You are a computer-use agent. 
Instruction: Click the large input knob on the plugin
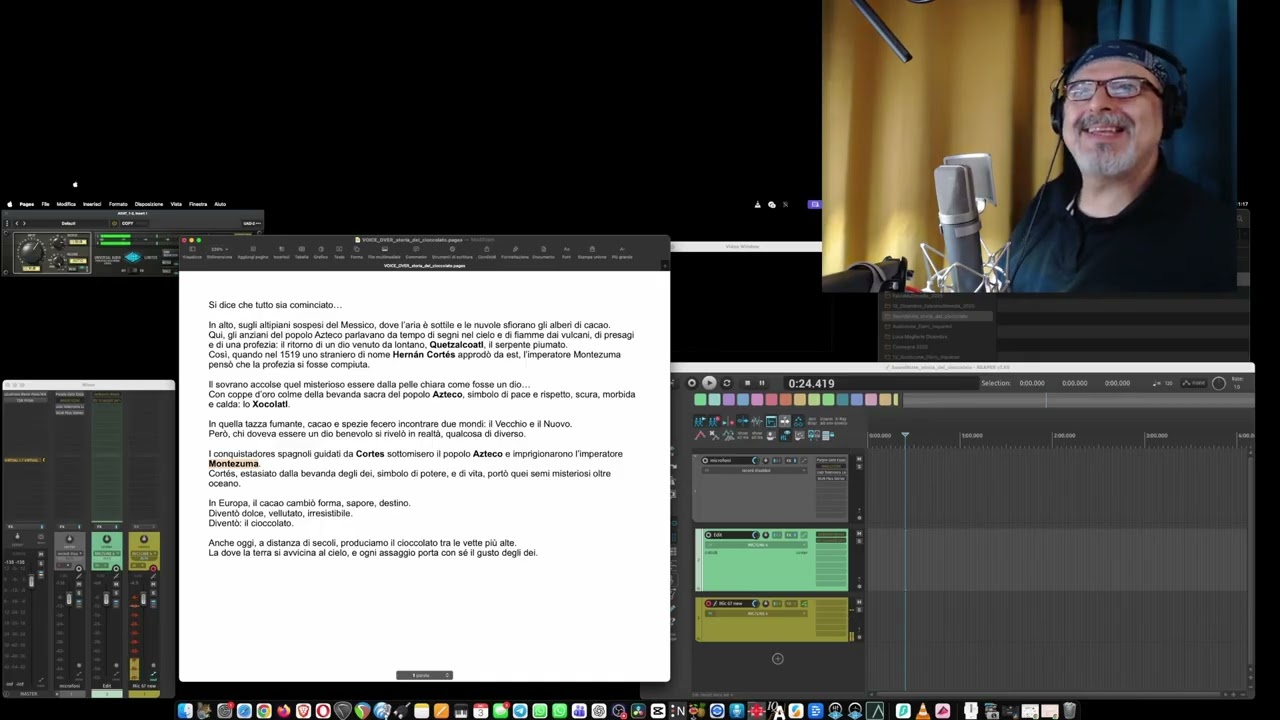click(x=32, y=252)
